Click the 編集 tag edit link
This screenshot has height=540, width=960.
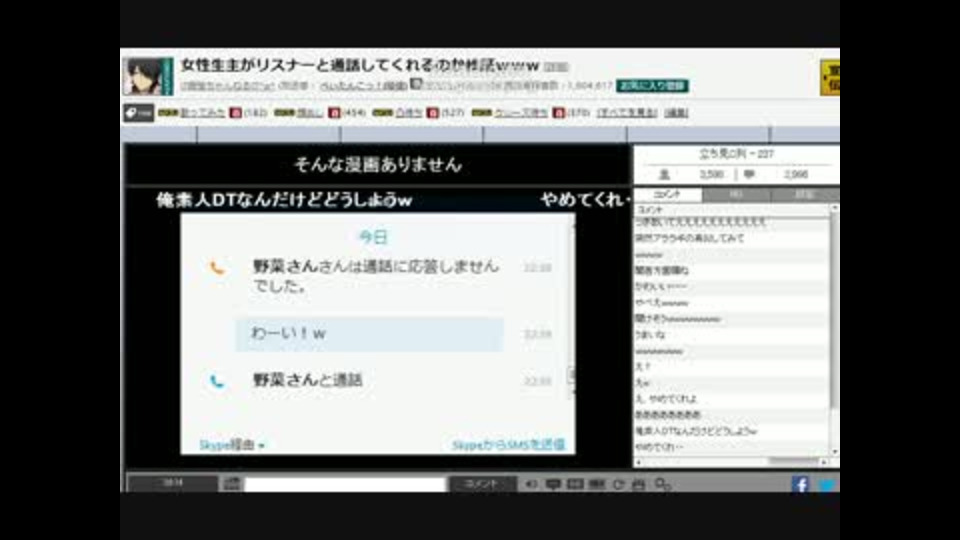[677, 113]
